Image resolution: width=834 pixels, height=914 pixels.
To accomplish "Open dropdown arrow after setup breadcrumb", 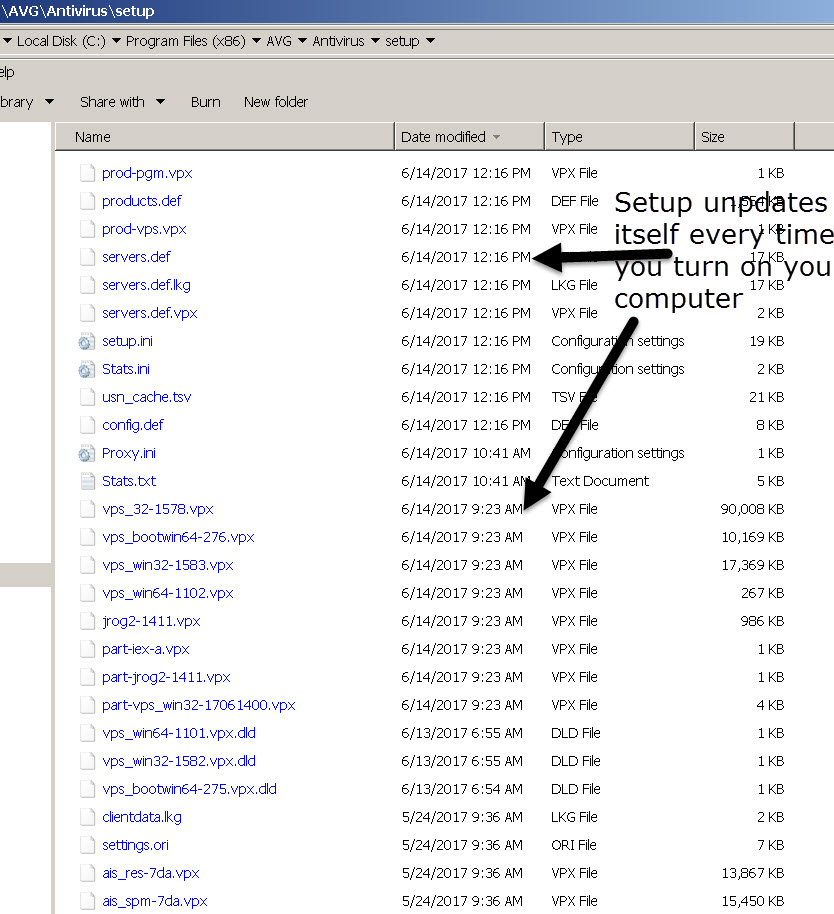I will pos(430,41).
